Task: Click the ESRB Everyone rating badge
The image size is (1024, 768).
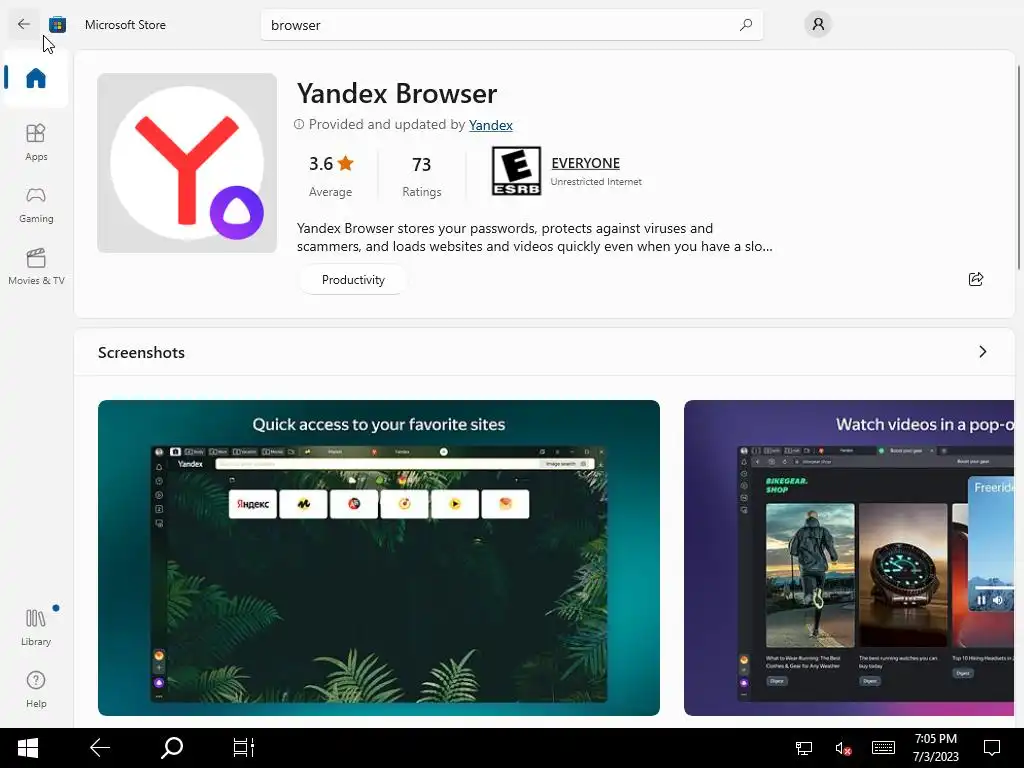Action: (x=516, y=171)
